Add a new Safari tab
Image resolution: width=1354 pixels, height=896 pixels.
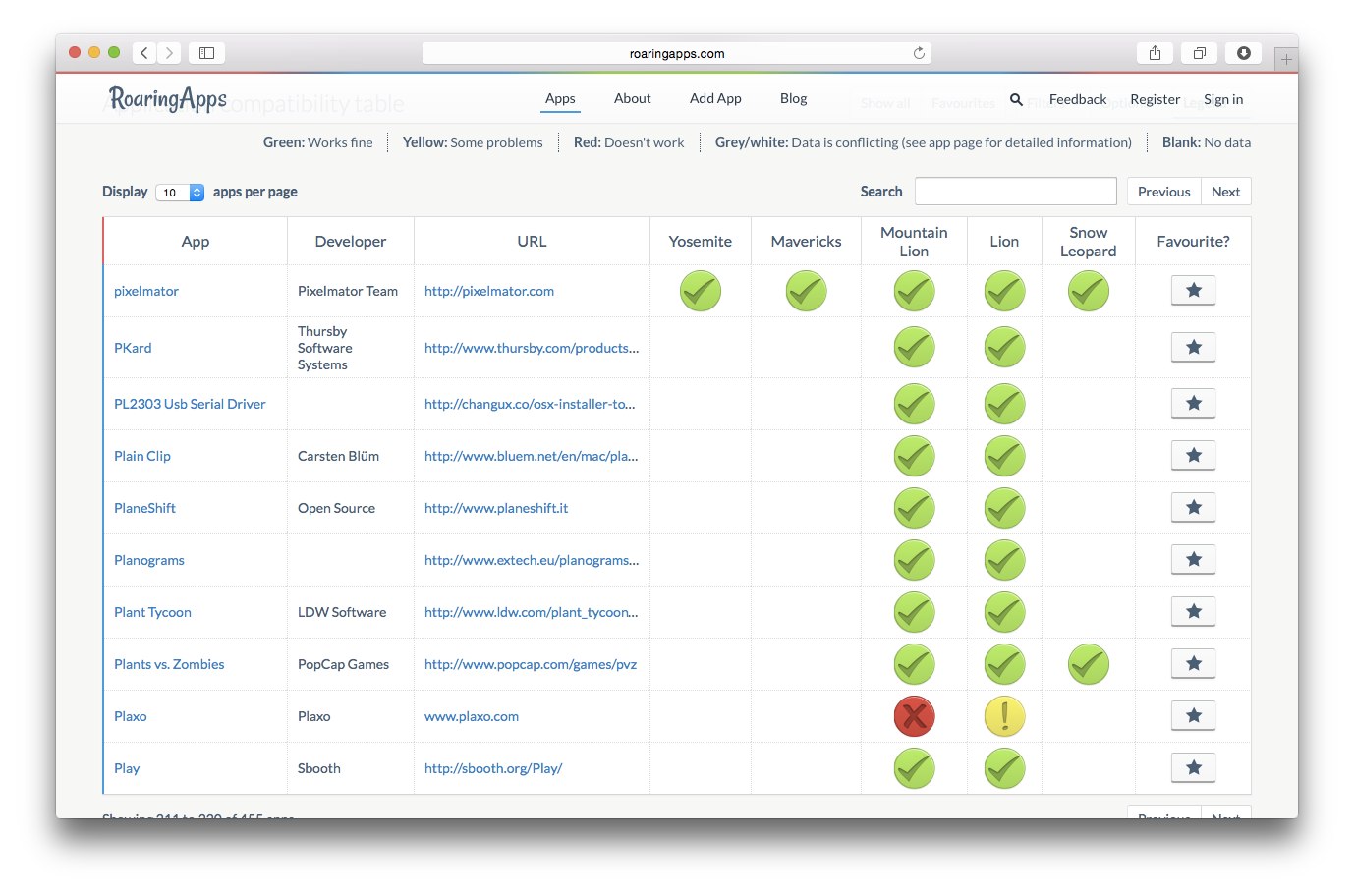click(1286, 59)
